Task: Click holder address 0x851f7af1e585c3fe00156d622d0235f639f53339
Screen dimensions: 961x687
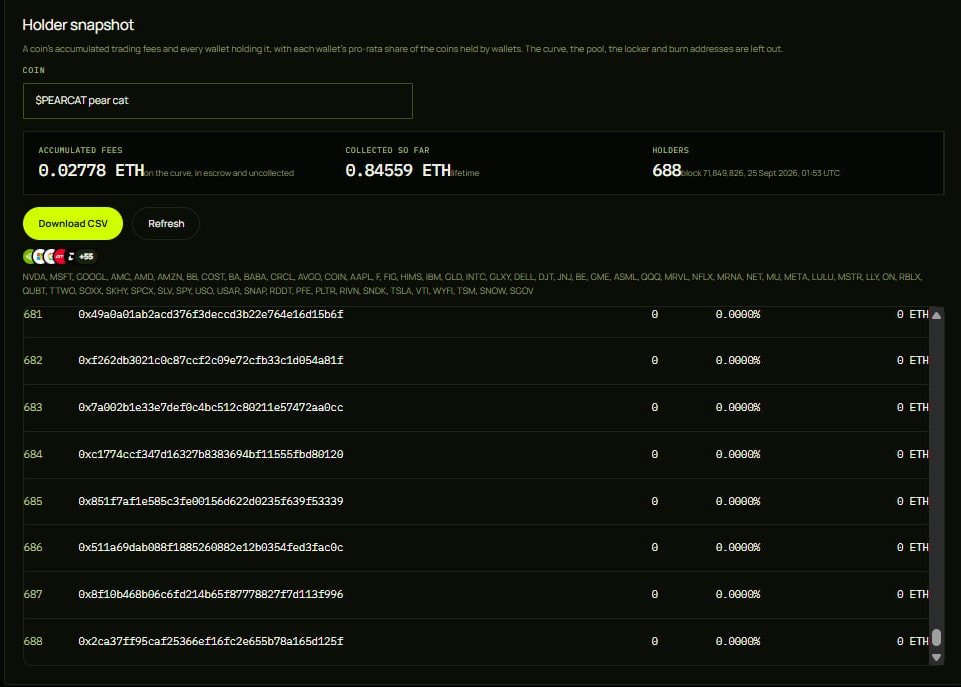Action: click(211, 501)
